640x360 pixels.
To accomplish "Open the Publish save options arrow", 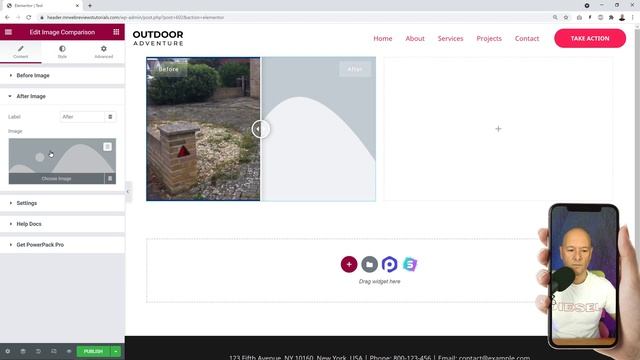I will (x=116, y=351).
